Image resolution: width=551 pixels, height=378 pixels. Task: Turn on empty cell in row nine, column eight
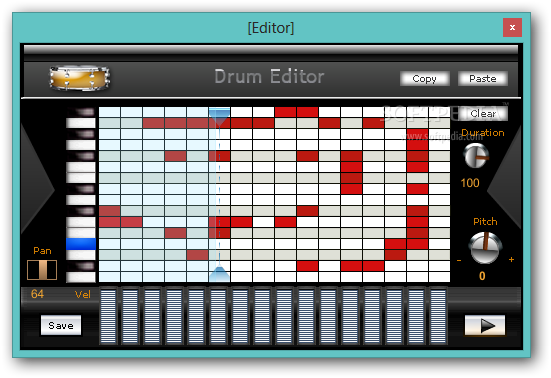(264, 200)
